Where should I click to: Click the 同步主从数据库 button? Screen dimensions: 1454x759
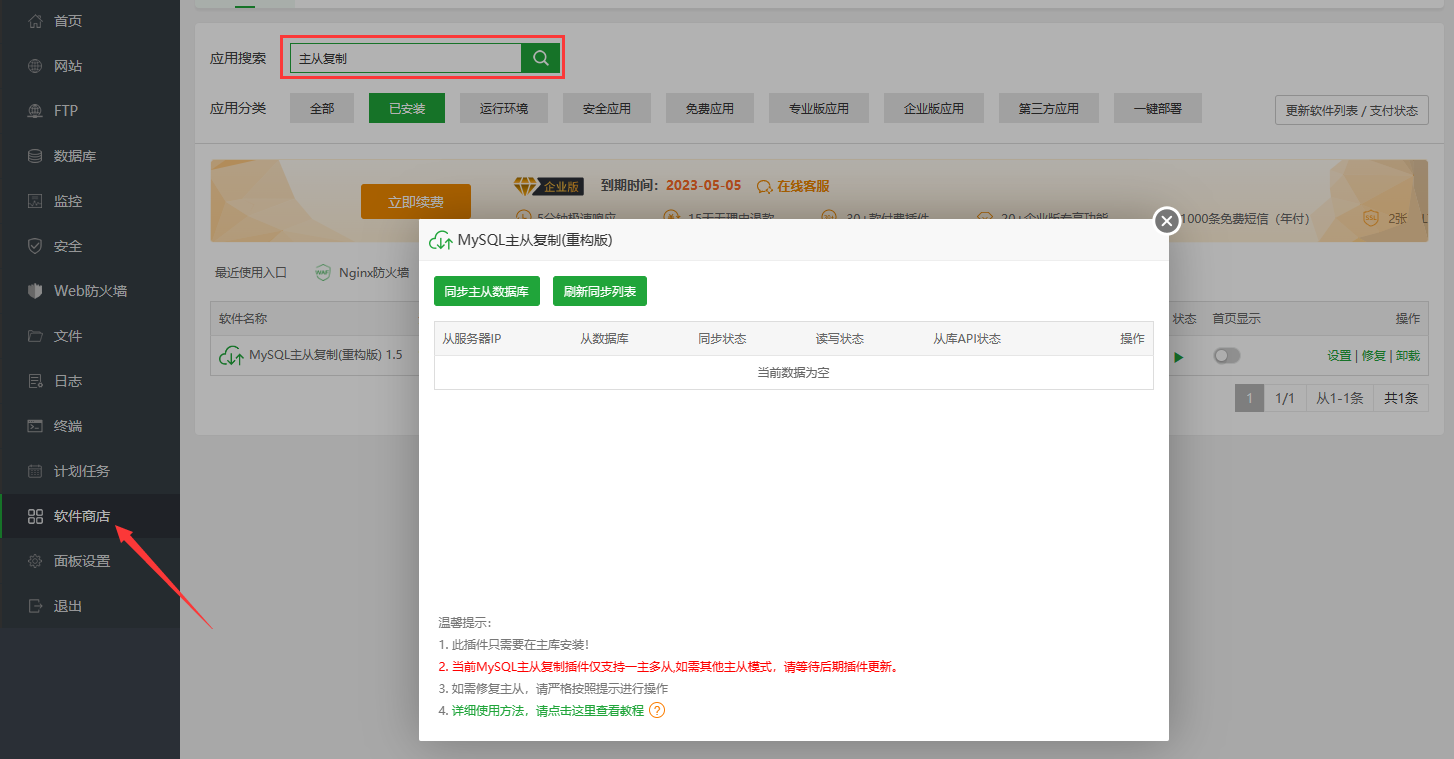[487, 291]
